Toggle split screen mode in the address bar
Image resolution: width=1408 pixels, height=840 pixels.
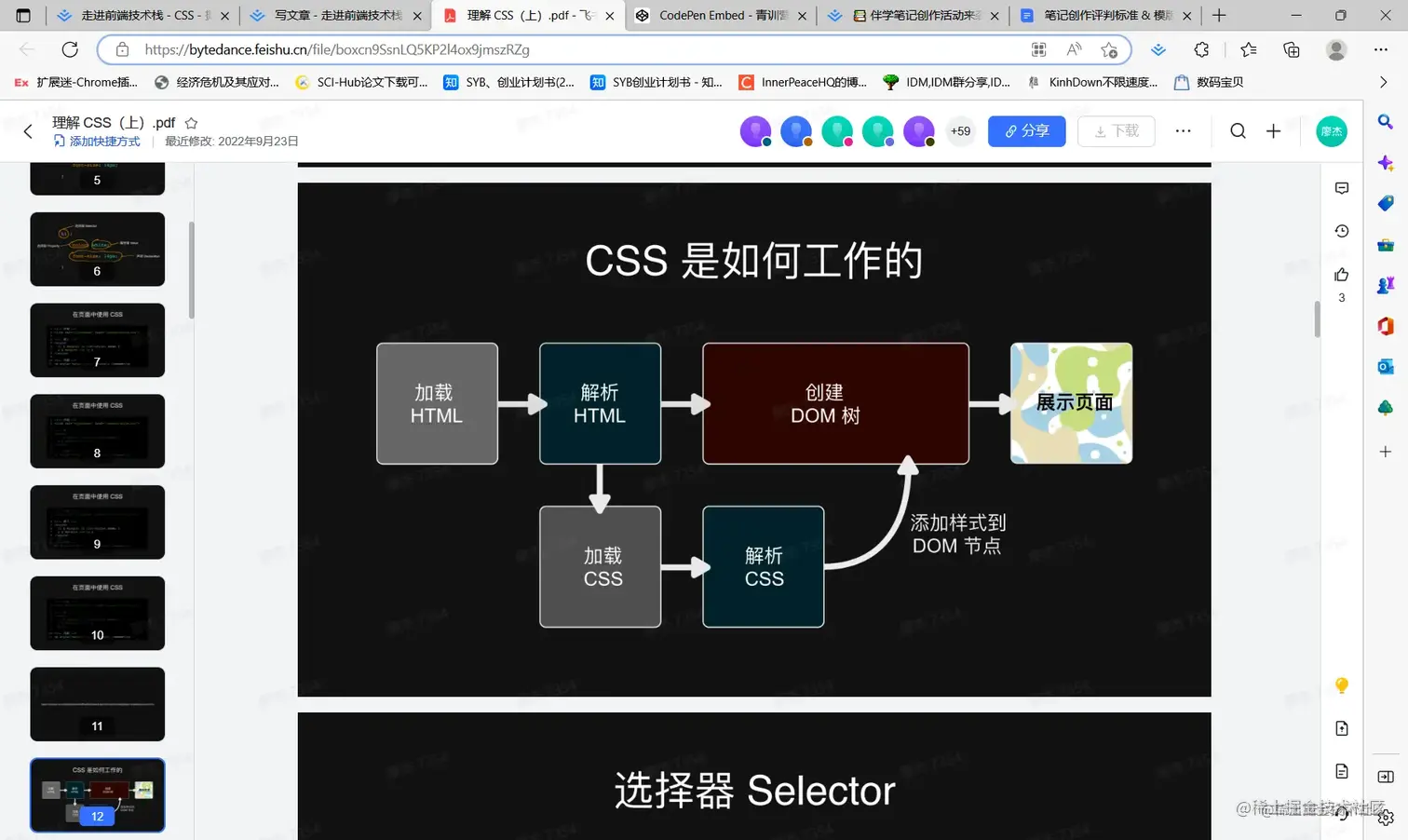pos(1038,49)
